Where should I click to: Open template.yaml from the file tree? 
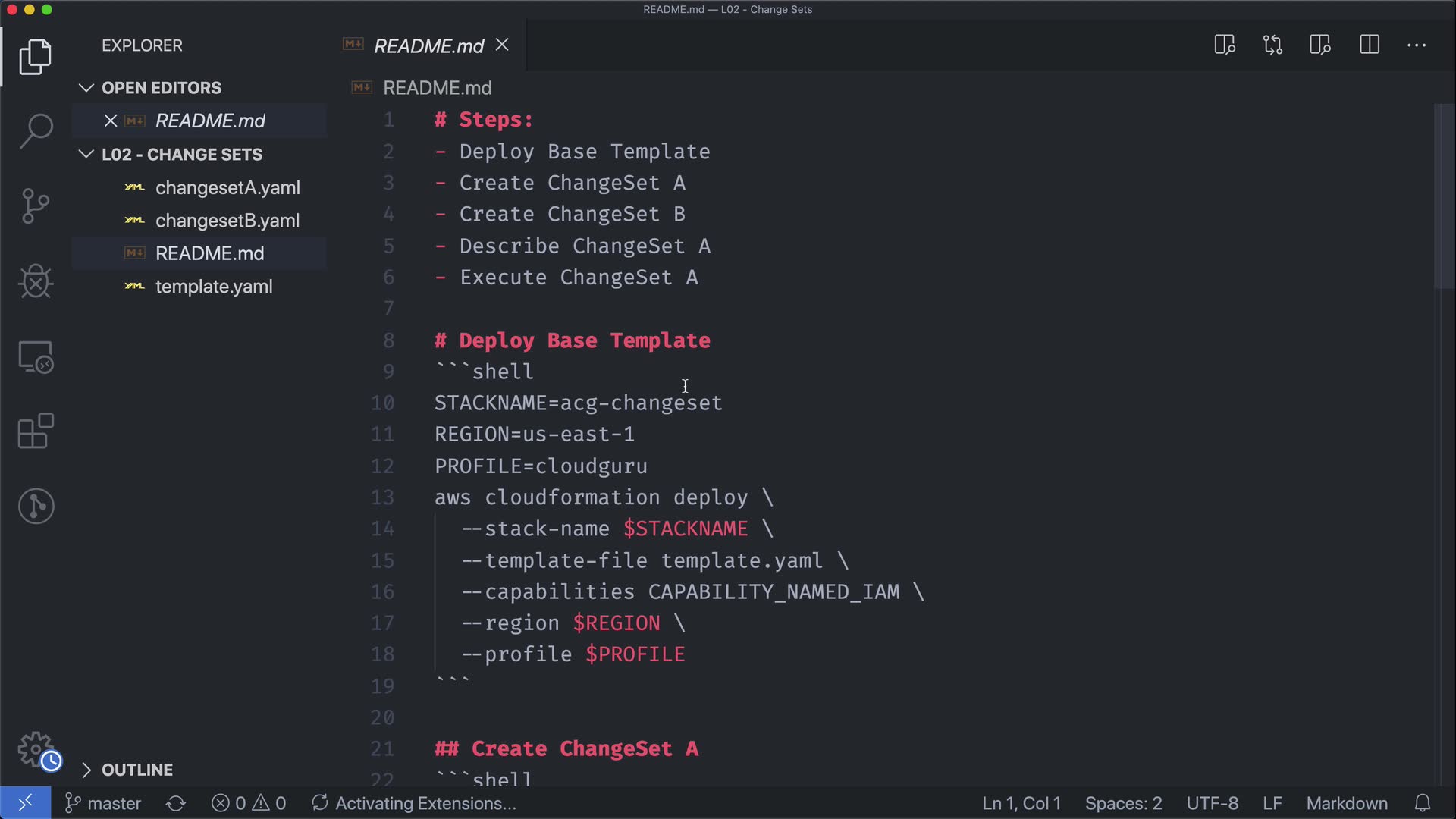coord(214,287)
